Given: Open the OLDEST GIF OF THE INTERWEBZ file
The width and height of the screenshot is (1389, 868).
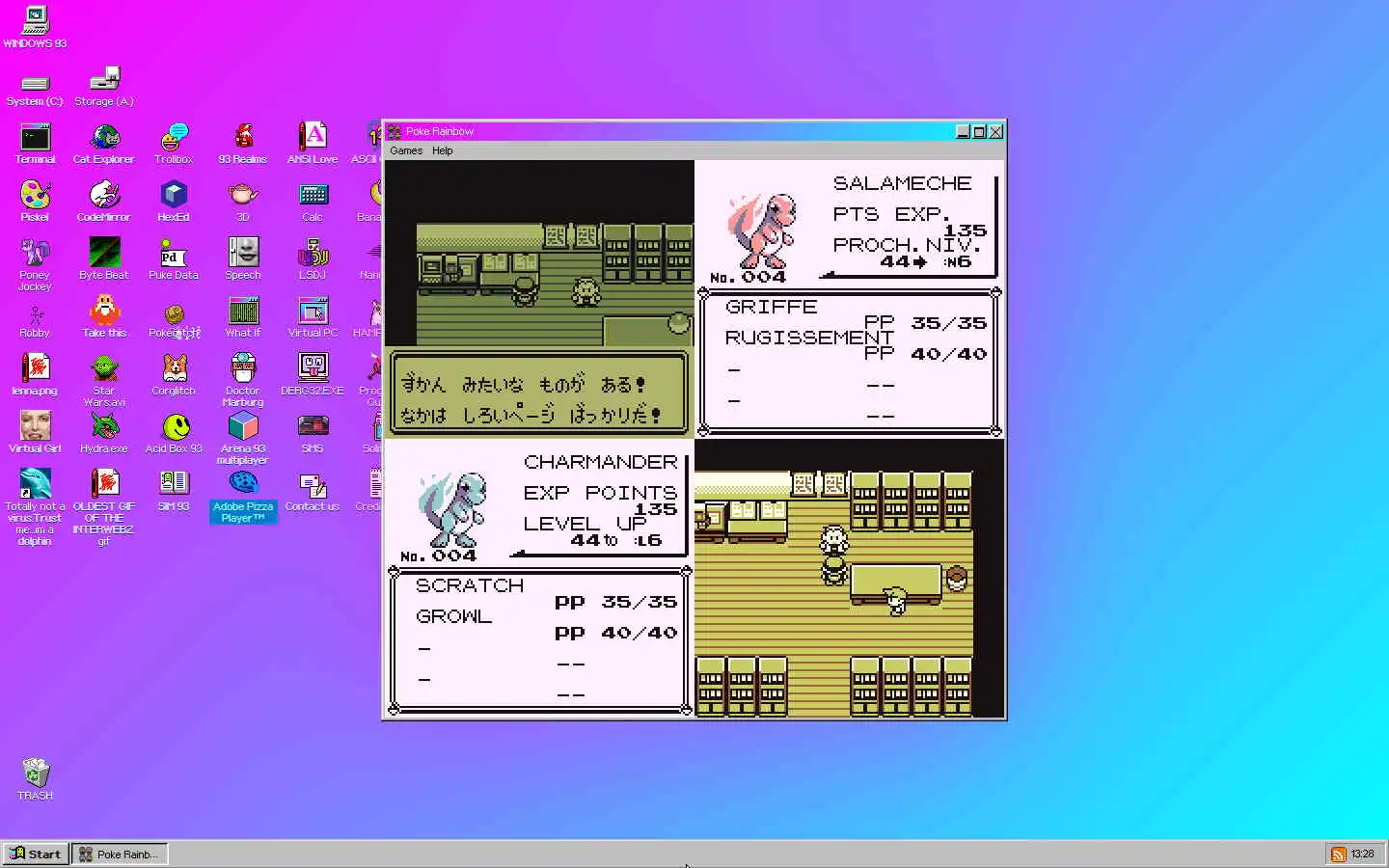Looking at the screenshot, I should [104, 508].
